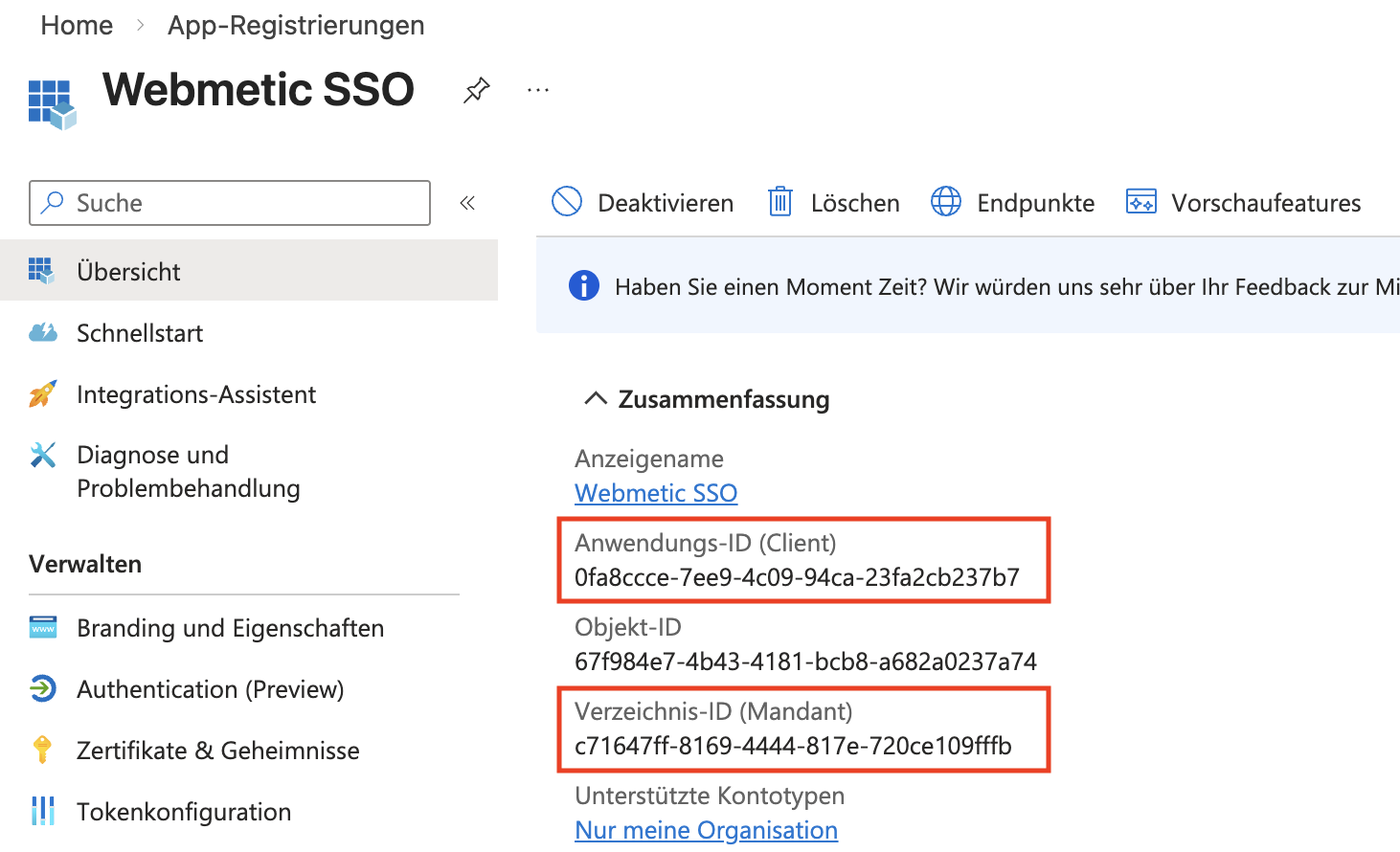Click the Schnellstart lightning icon

[44, 332]
